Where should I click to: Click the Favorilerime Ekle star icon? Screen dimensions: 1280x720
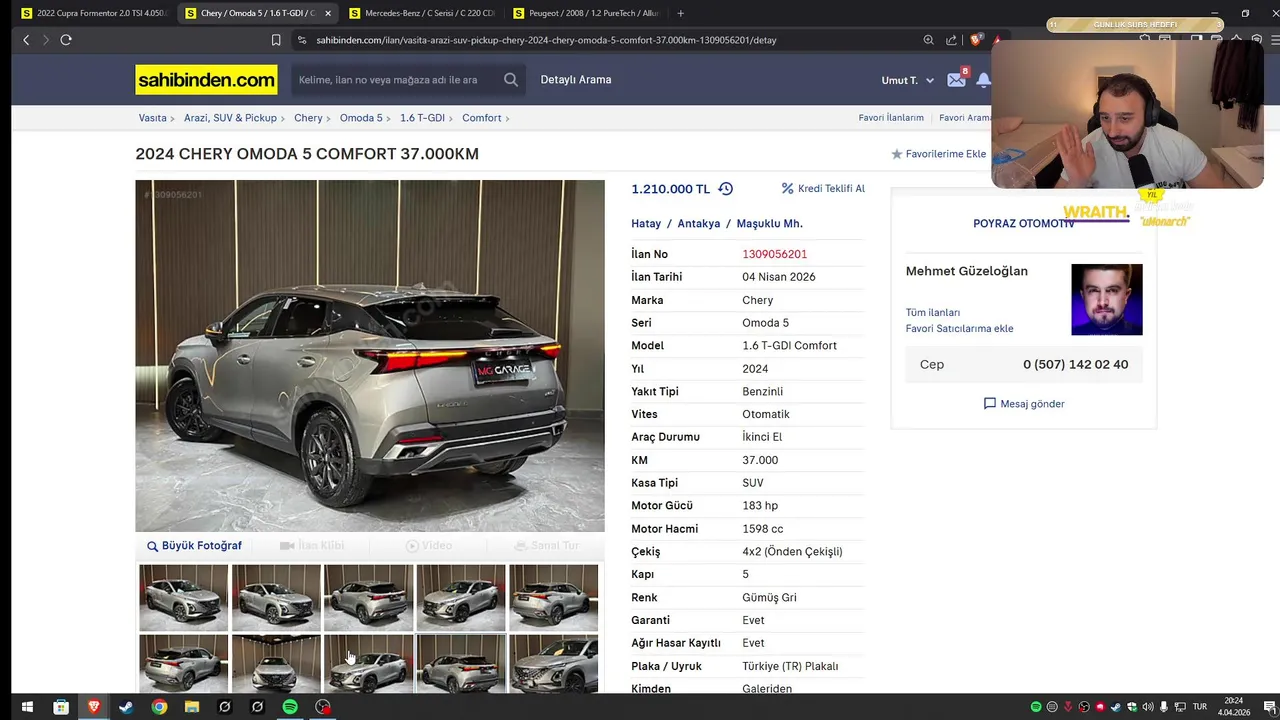tap(897, 154)
